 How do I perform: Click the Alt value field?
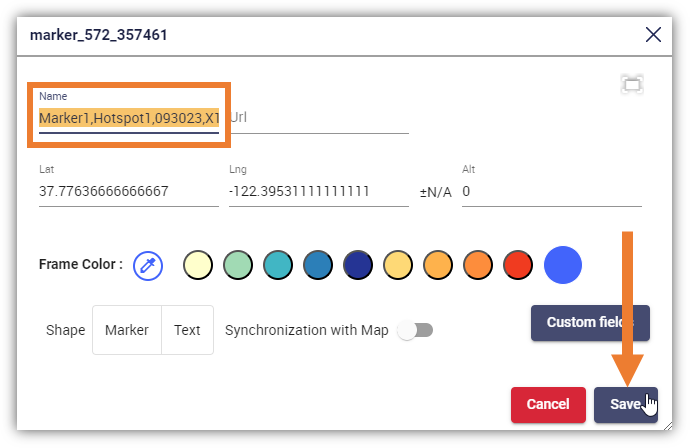tap(552, 191)
